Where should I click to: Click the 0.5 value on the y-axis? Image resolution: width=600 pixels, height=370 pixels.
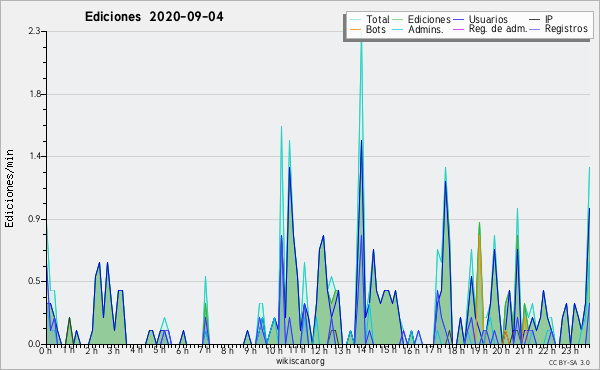pos(34,281)
